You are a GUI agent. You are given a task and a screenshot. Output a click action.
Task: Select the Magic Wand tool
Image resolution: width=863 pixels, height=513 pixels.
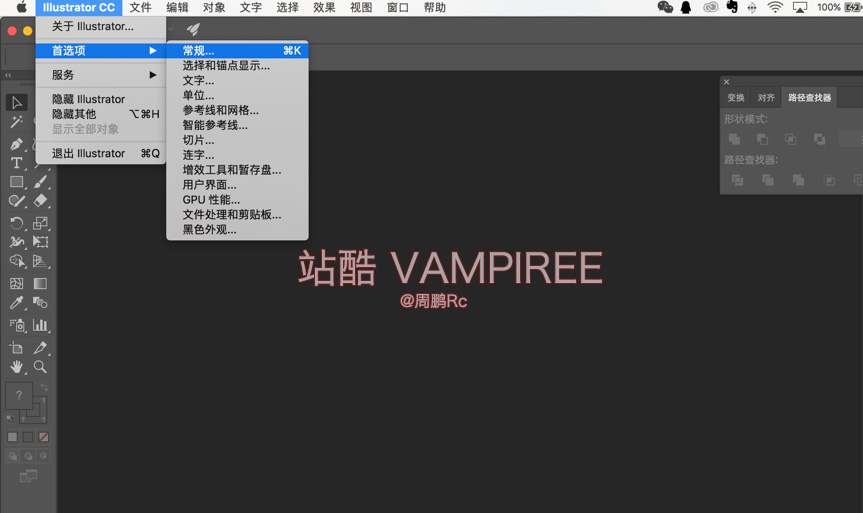17,122
